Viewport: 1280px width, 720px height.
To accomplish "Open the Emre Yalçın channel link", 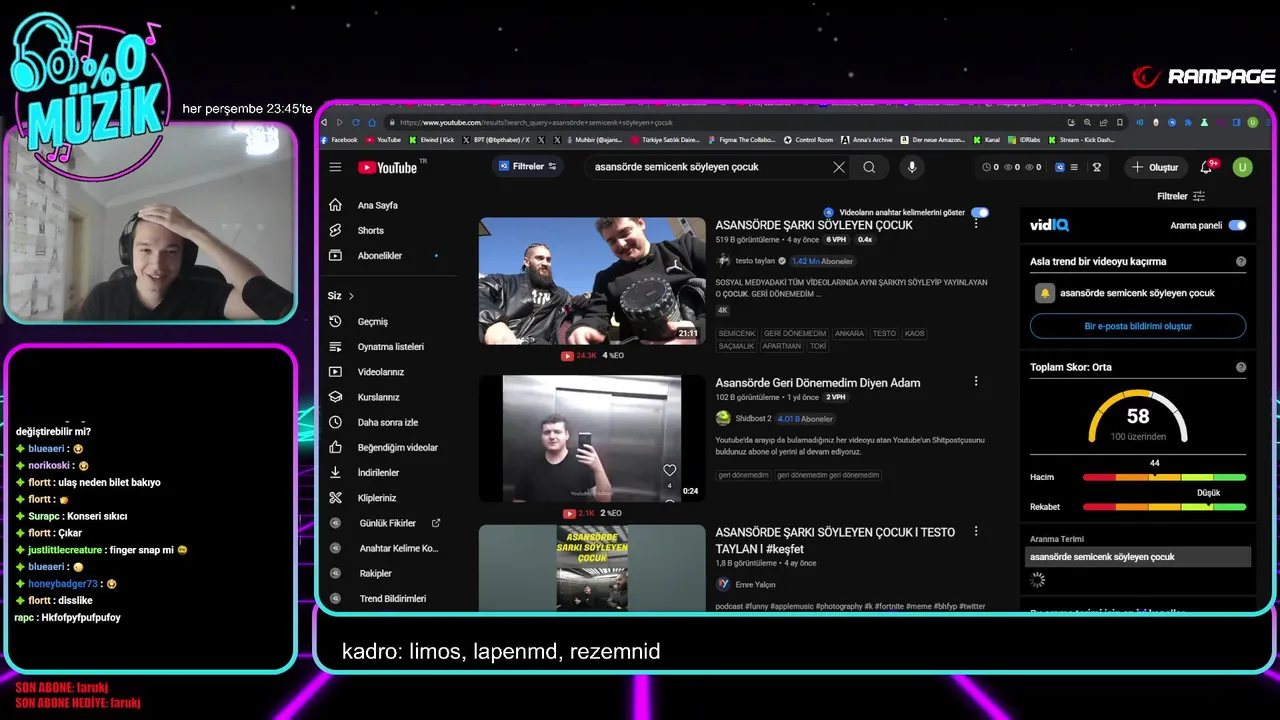I will tap(755, 584).
